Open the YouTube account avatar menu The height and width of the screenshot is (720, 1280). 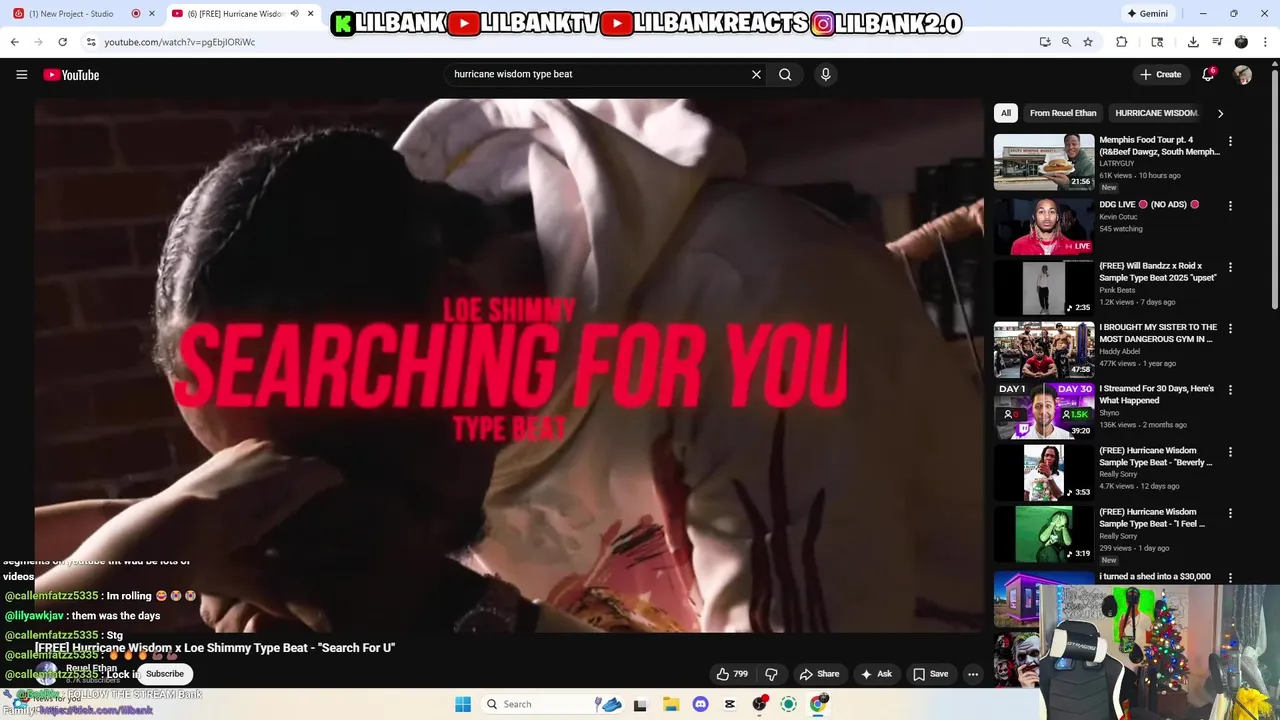click(1243, 75)
